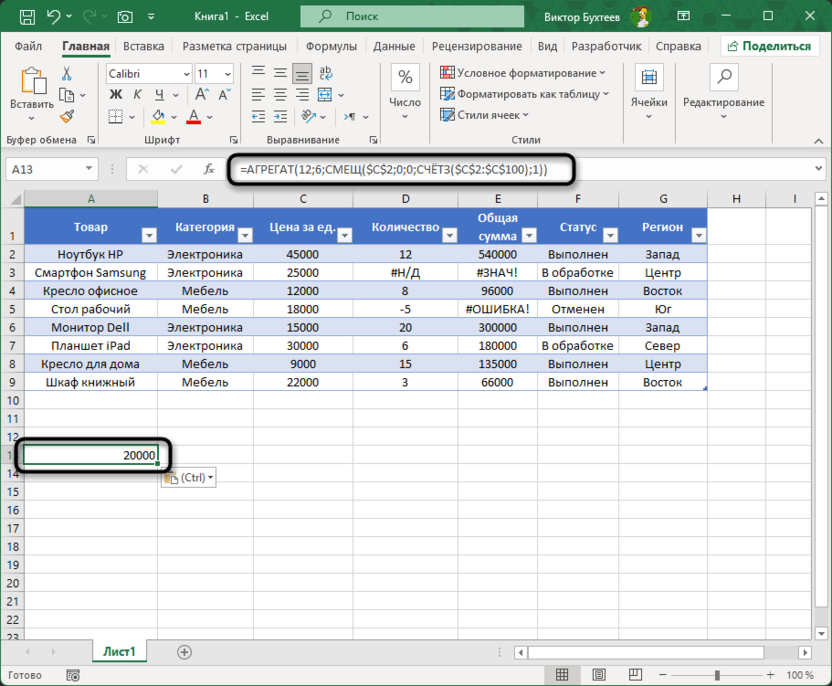Click the Поделиться share button
Viewport: 832px width, 686px height.
click(x=768, y=46)
